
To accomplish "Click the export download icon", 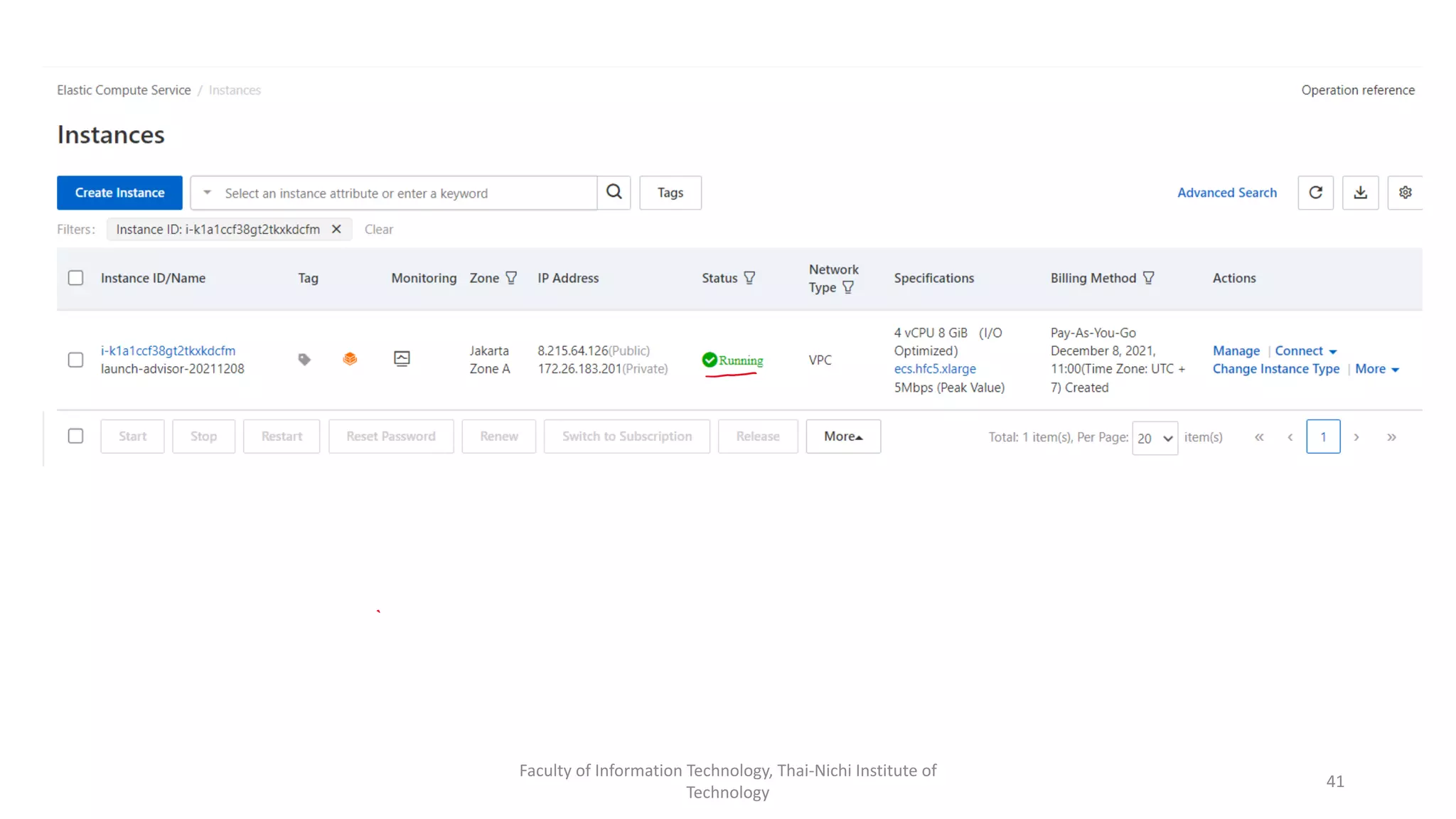I will pyautogui.click(x=1360, y=193).
